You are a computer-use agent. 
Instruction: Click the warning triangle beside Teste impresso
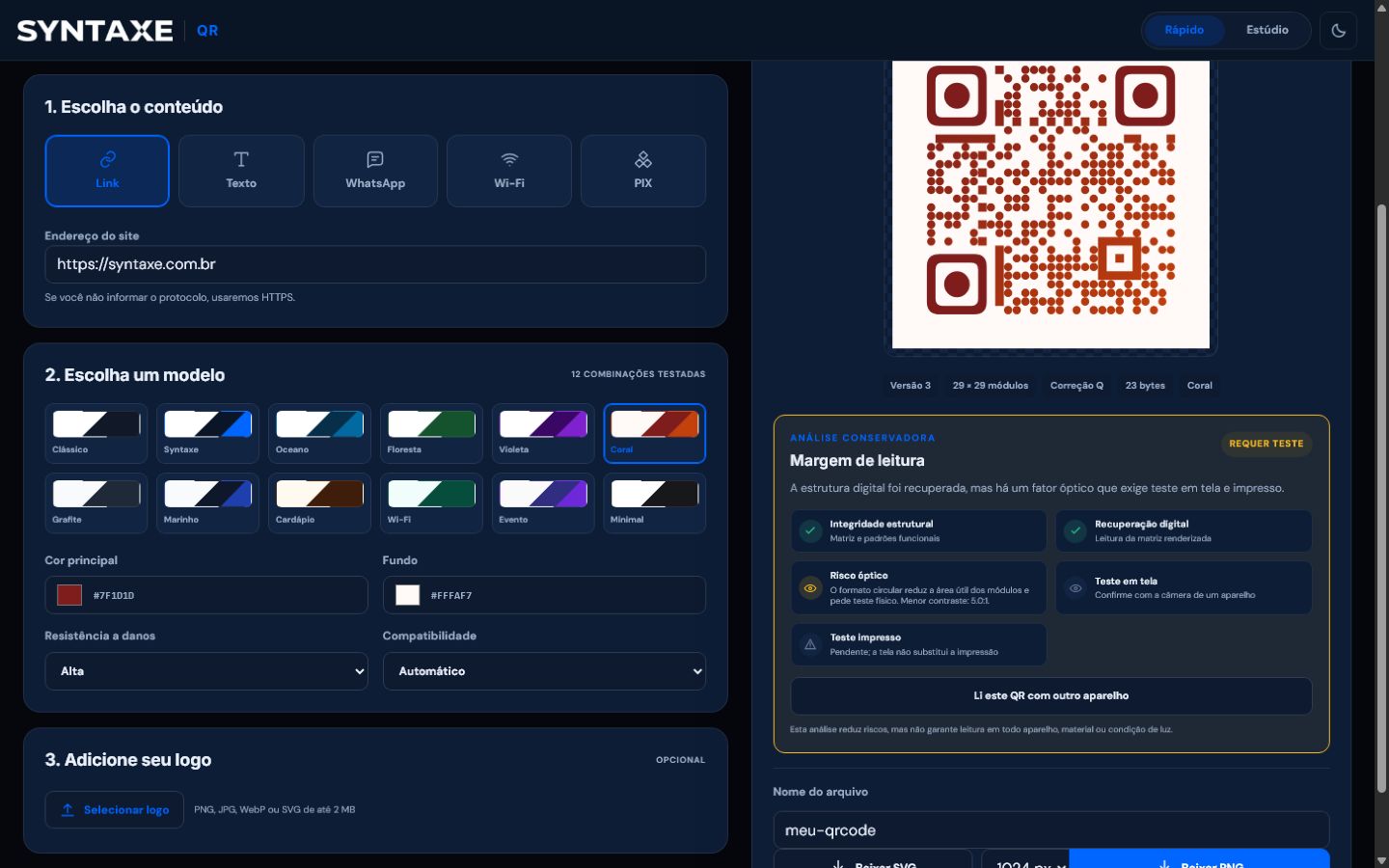pos(810,644)
